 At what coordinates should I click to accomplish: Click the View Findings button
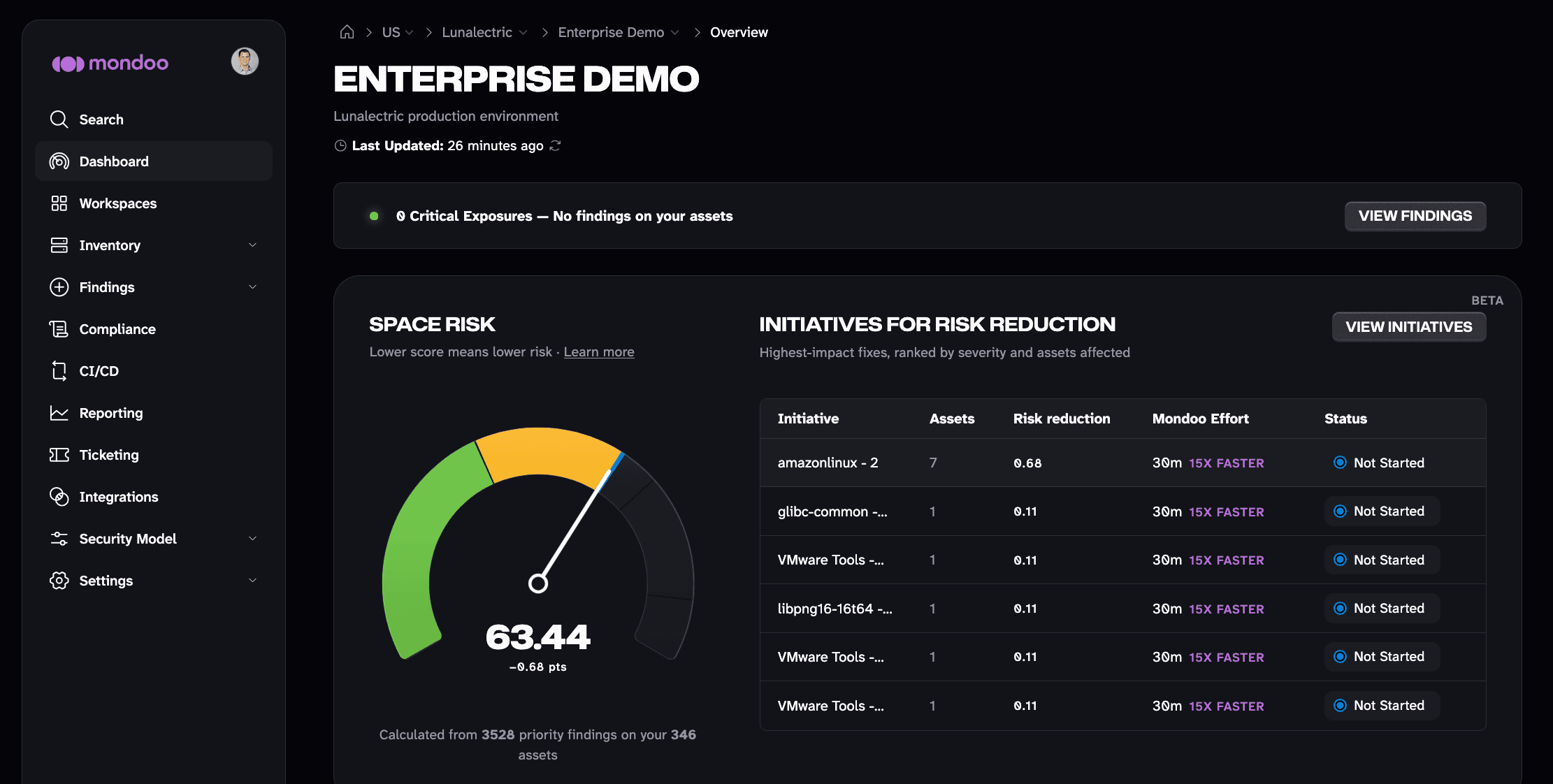point(1415,216)
